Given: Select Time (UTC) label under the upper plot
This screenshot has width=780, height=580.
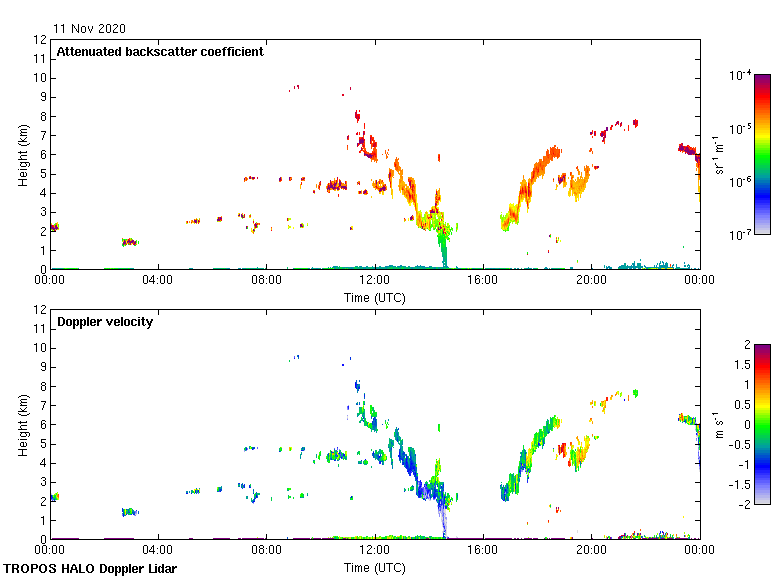Looking at the screenshot, I should (x=374, y=297).
